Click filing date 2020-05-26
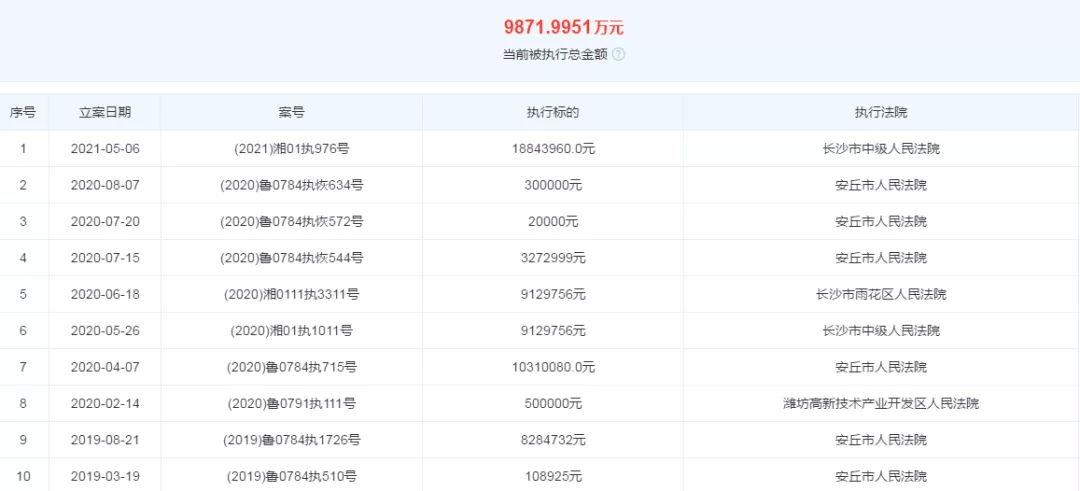This screenshot has height=491, width=1080. click(x=105, y=331)
